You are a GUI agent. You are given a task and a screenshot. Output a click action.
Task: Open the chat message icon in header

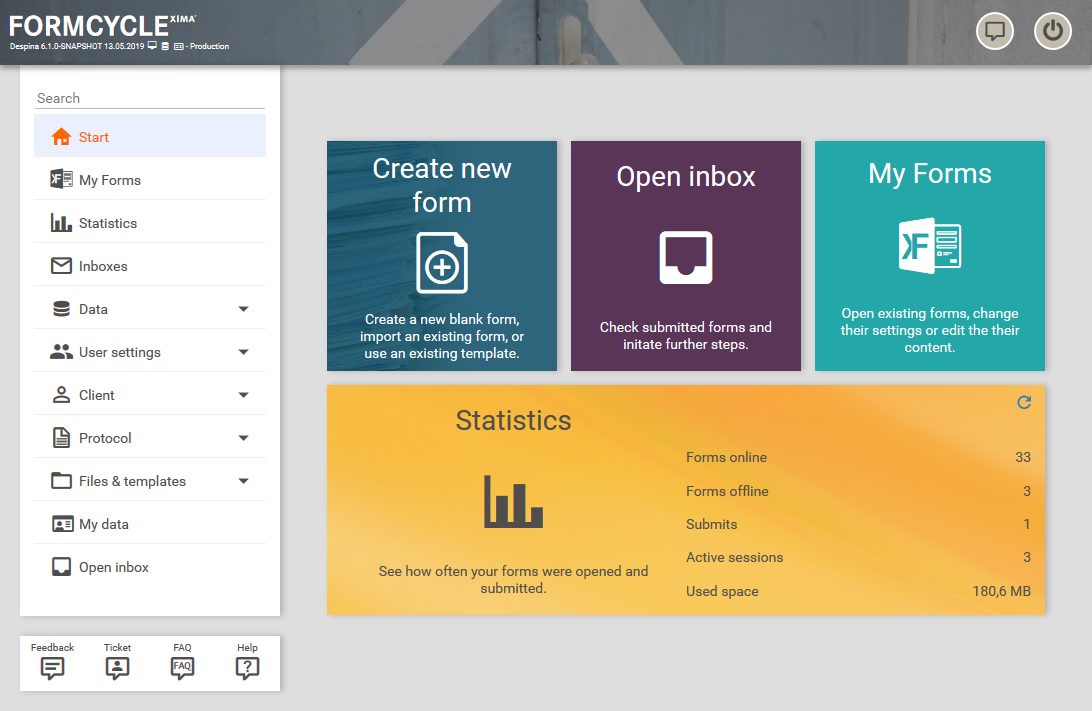994,31
